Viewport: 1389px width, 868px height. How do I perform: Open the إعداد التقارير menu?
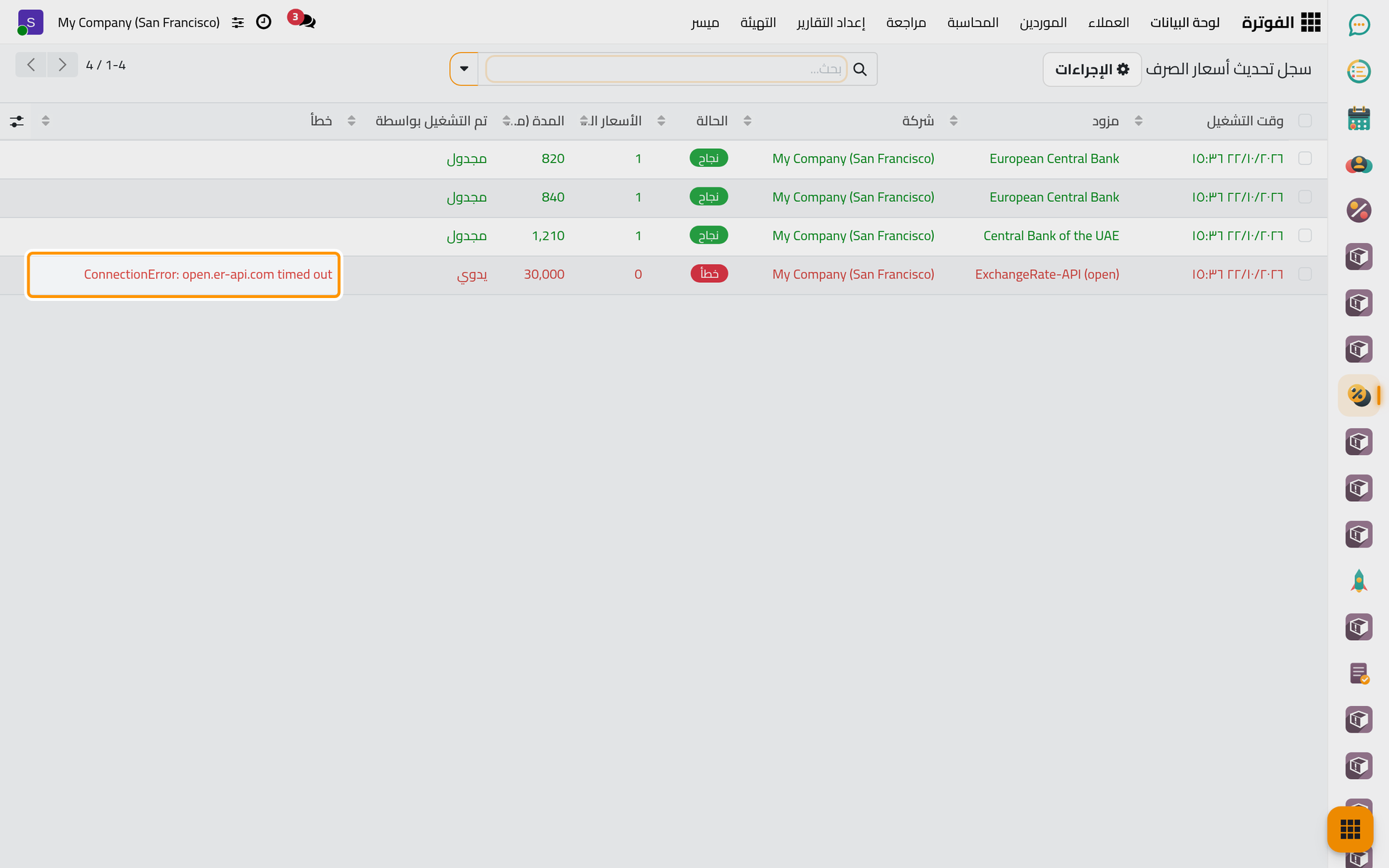coord(831,22)
